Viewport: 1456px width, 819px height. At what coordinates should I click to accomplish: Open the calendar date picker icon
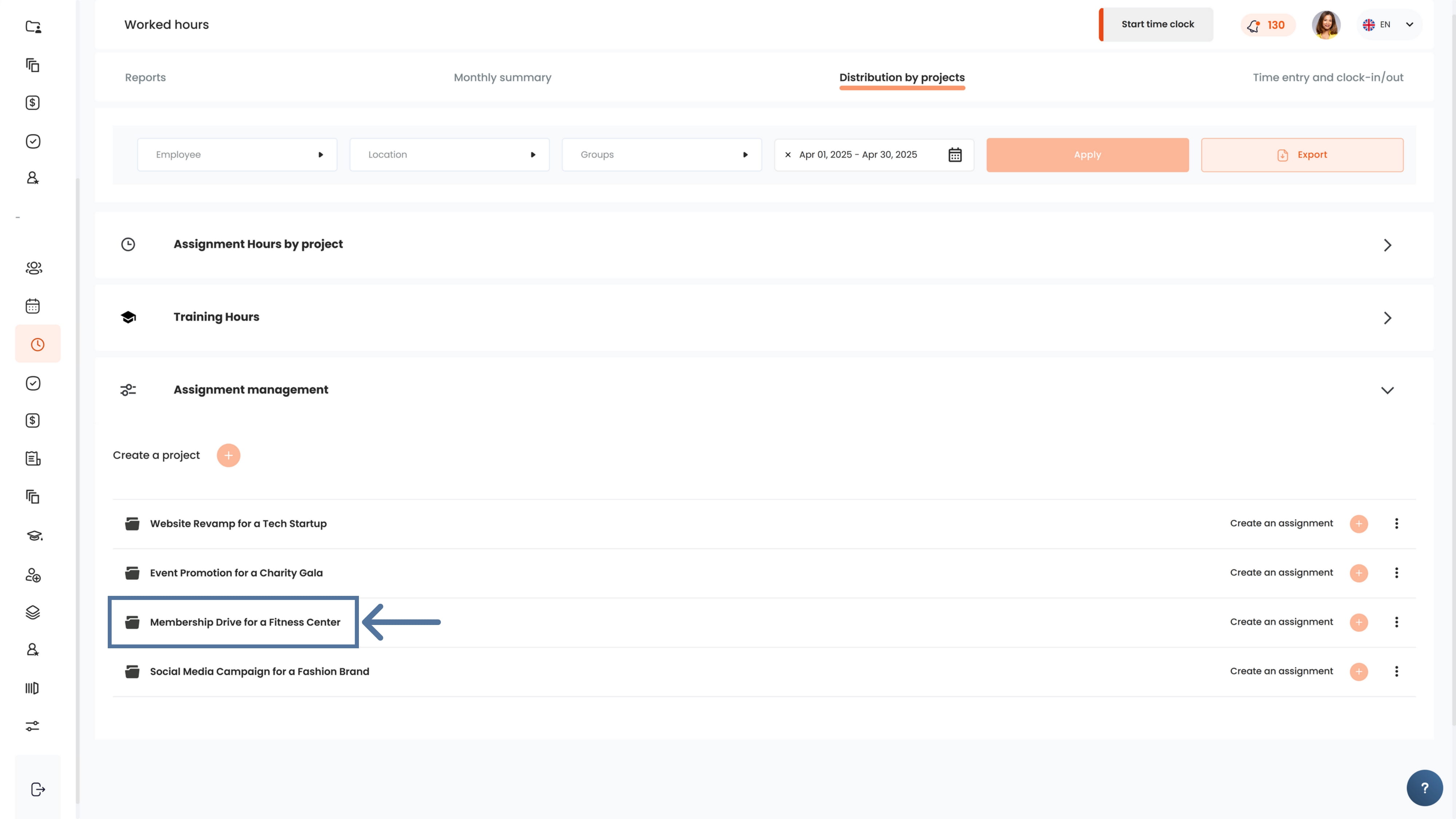tap(955, 155)
